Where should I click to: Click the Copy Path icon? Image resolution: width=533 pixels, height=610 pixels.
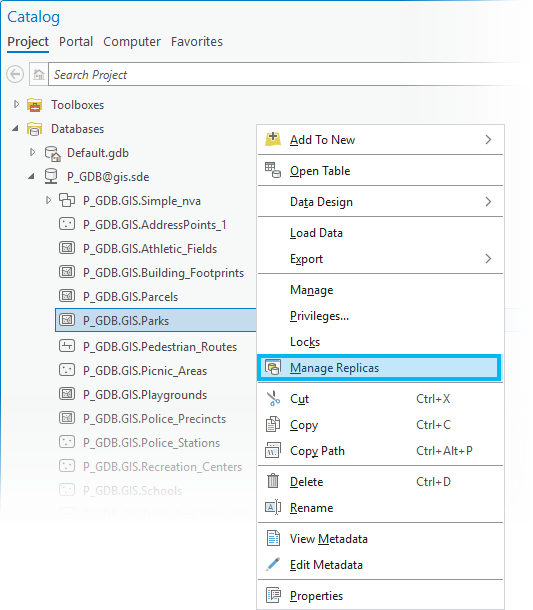tap(273, 450)
